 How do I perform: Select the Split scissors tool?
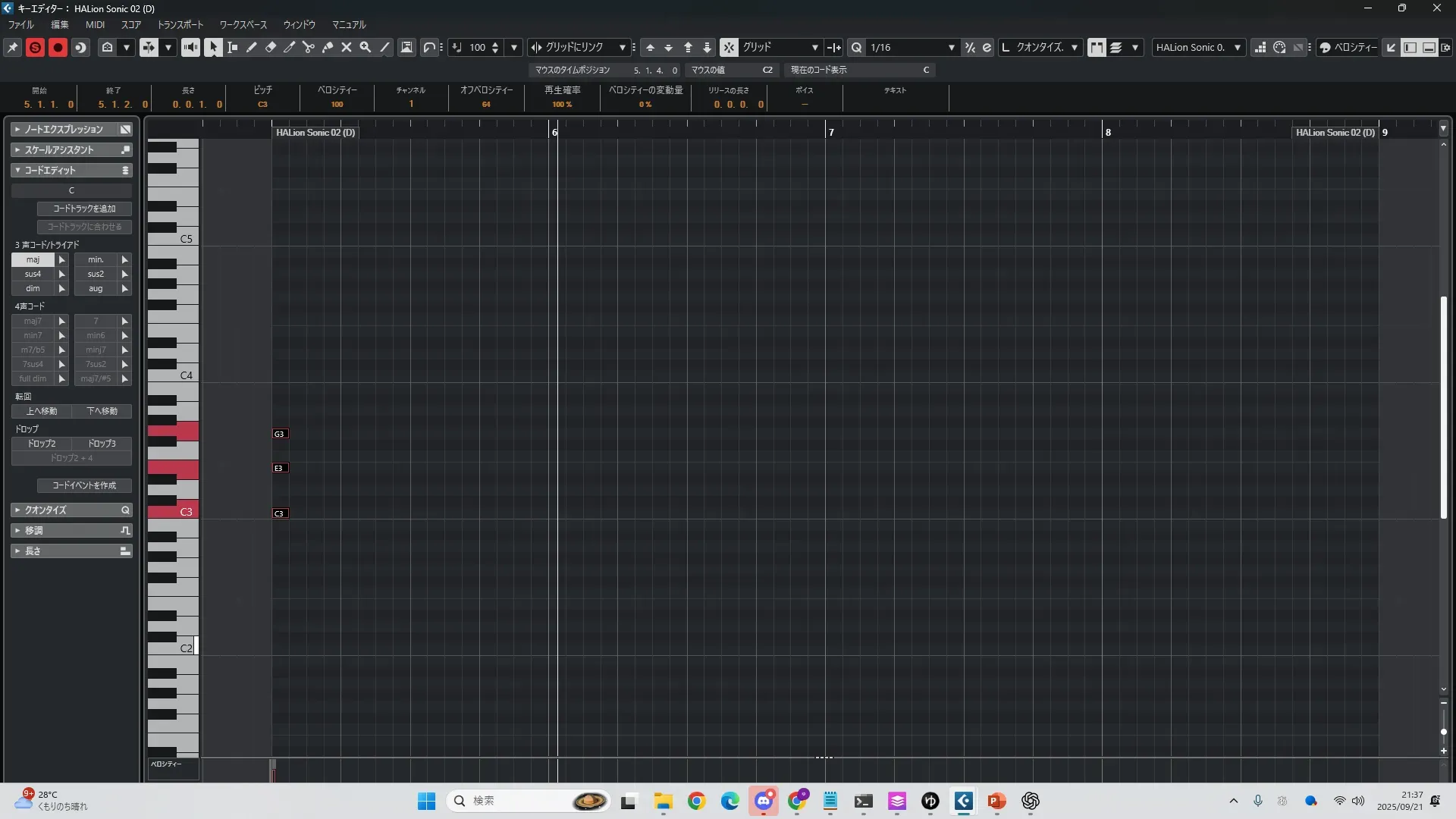pos(309,47)
